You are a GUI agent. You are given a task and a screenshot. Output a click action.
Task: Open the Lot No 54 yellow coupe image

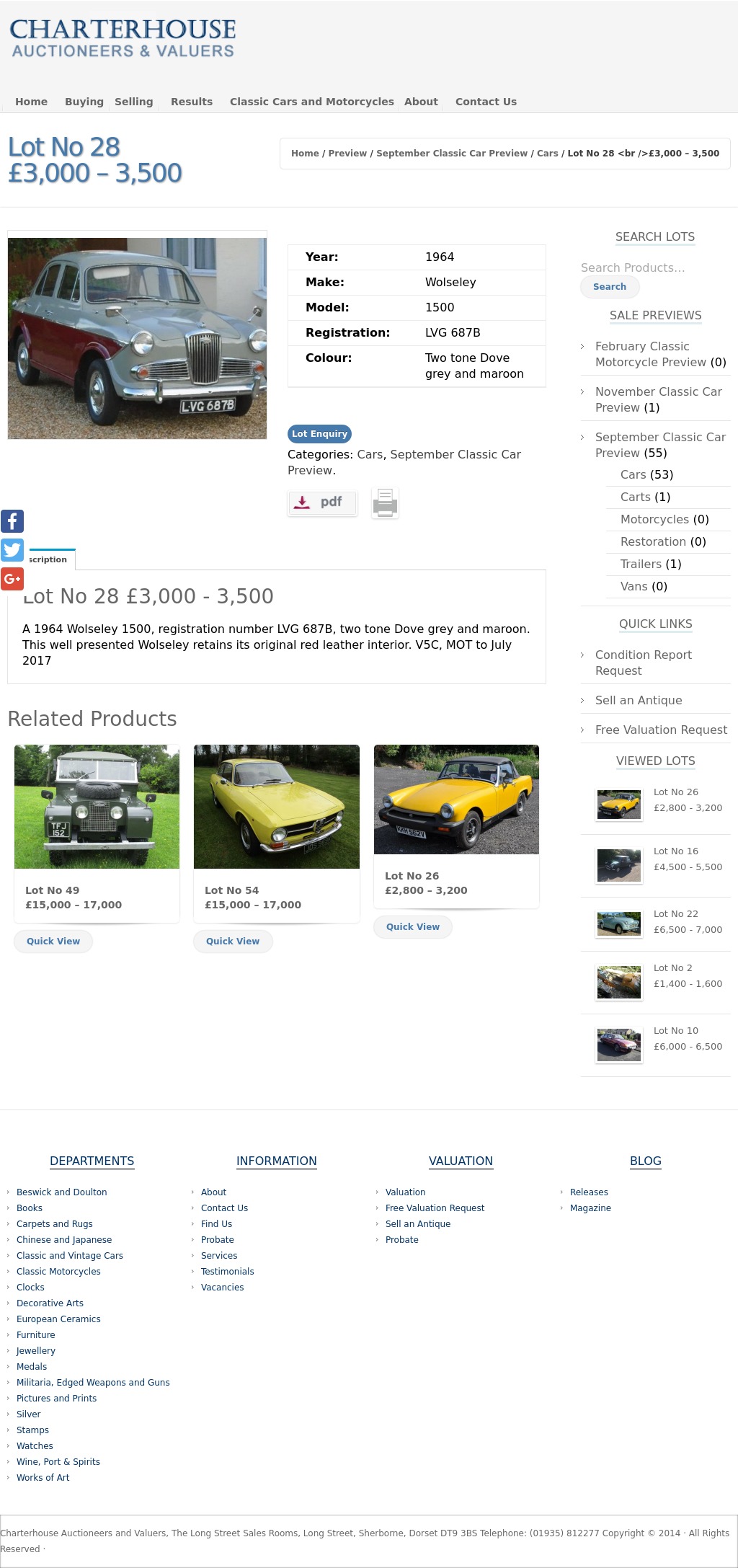pyautogui.click(x=277, y=807)
